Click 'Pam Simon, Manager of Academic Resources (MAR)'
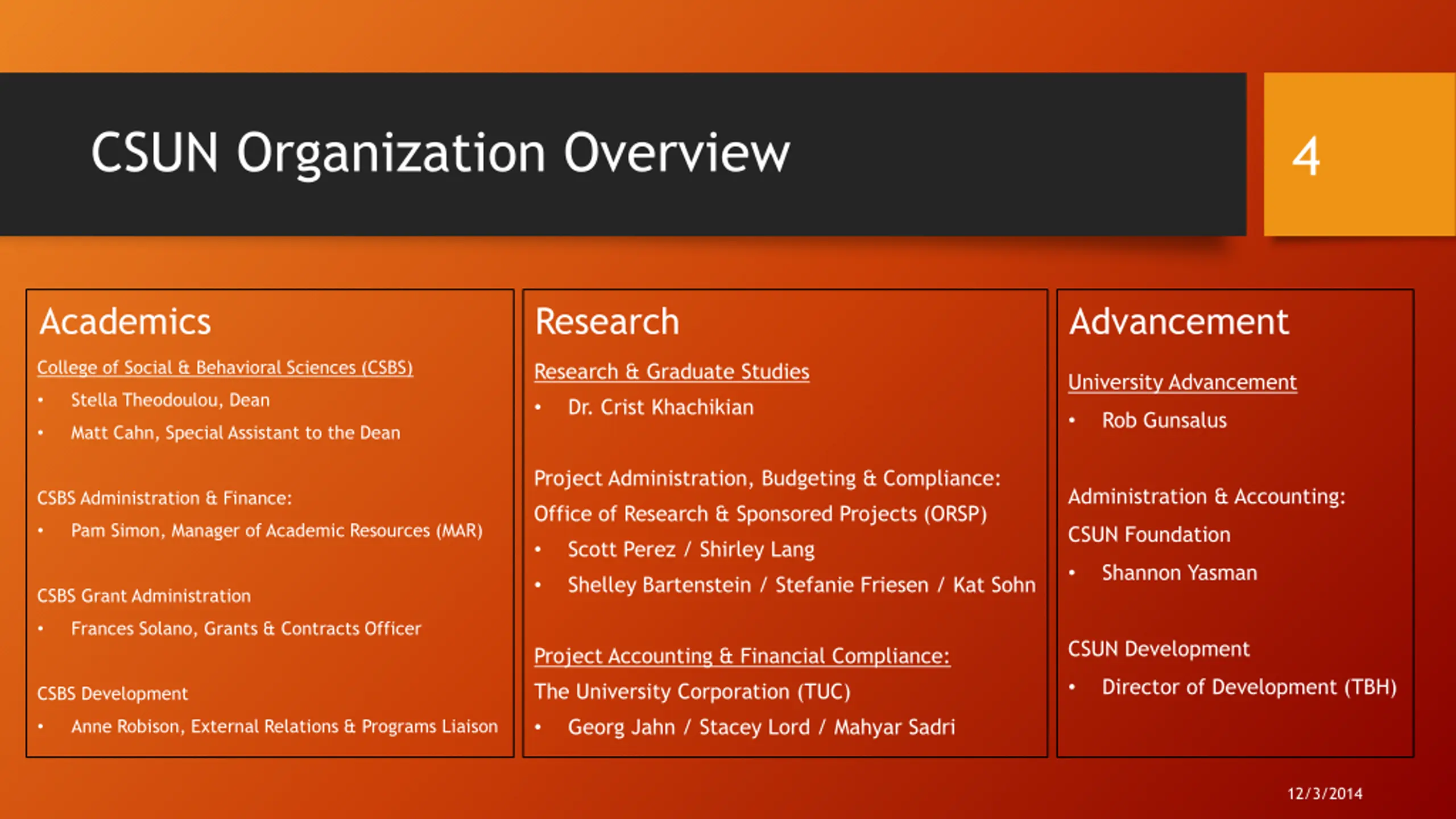This screenshot has height=819, width=1456. pos(276,531)
